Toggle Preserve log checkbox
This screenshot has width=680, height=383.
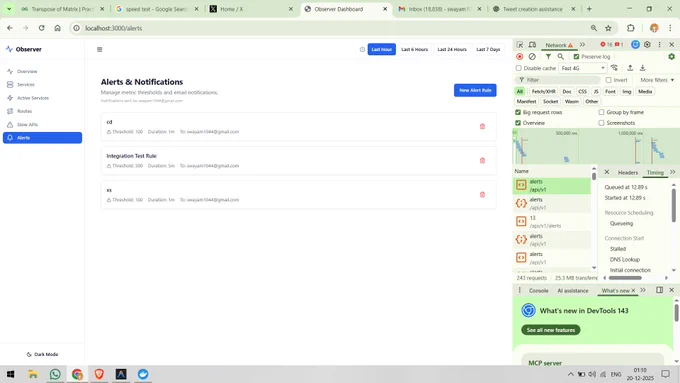click(x=576, y=56)
